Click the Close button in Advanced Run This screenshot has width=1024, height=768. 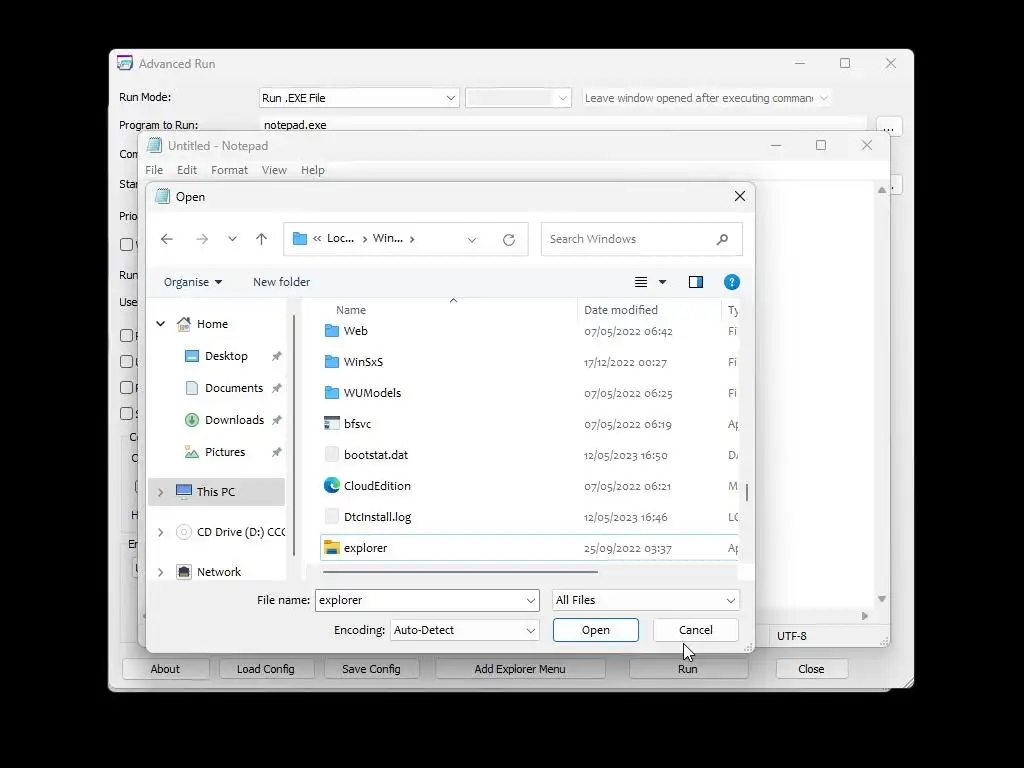811,669
